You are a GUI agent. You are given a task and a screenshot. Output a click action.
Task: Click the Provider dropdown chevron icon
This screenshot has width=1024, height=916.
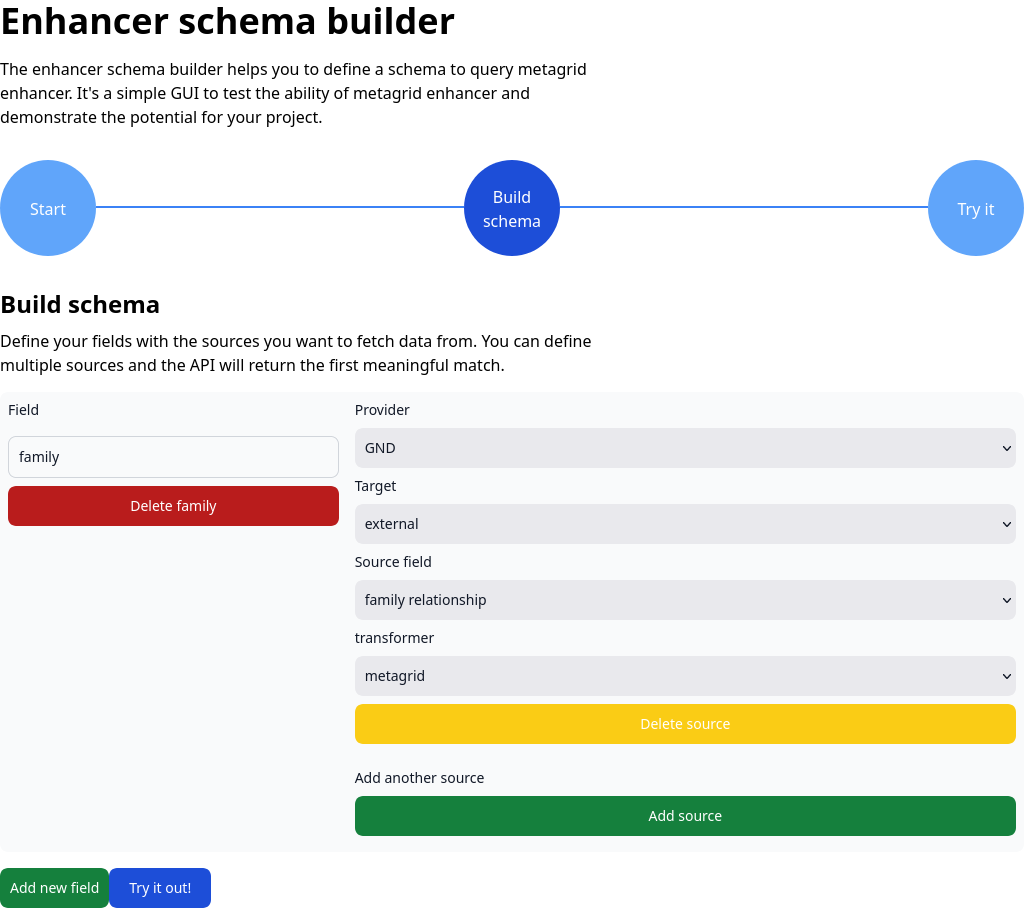[x=1008, y=448]
